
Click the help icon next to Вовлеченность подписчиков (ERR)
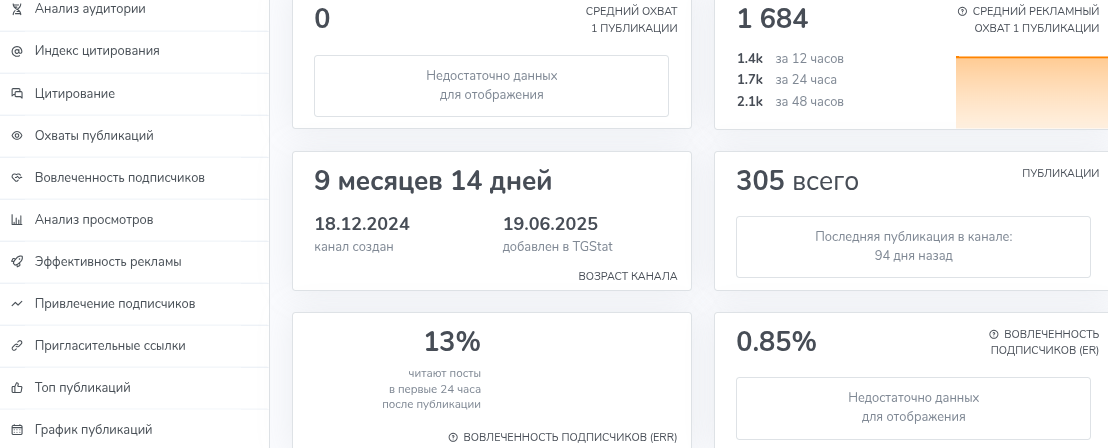(453, 437)
